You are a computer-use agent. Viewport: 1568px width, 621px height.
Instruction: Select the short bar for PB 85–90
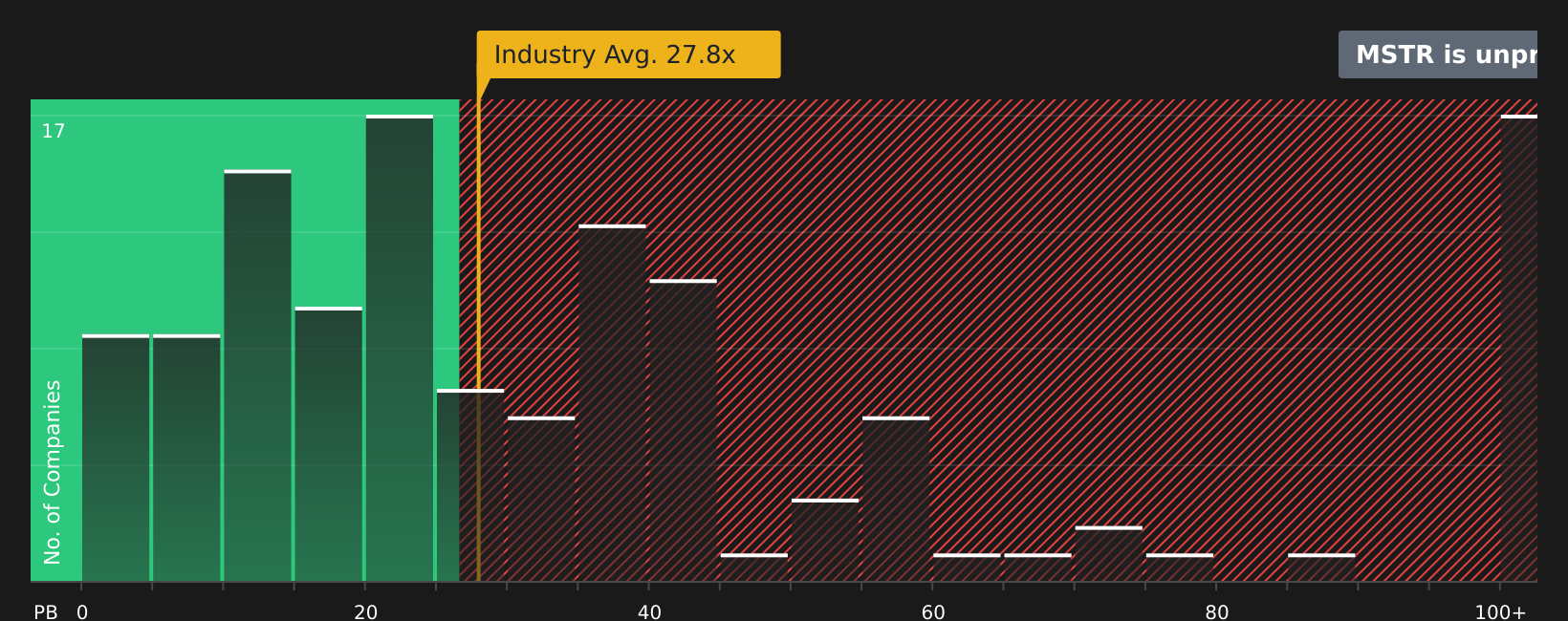coord(1321,567)
